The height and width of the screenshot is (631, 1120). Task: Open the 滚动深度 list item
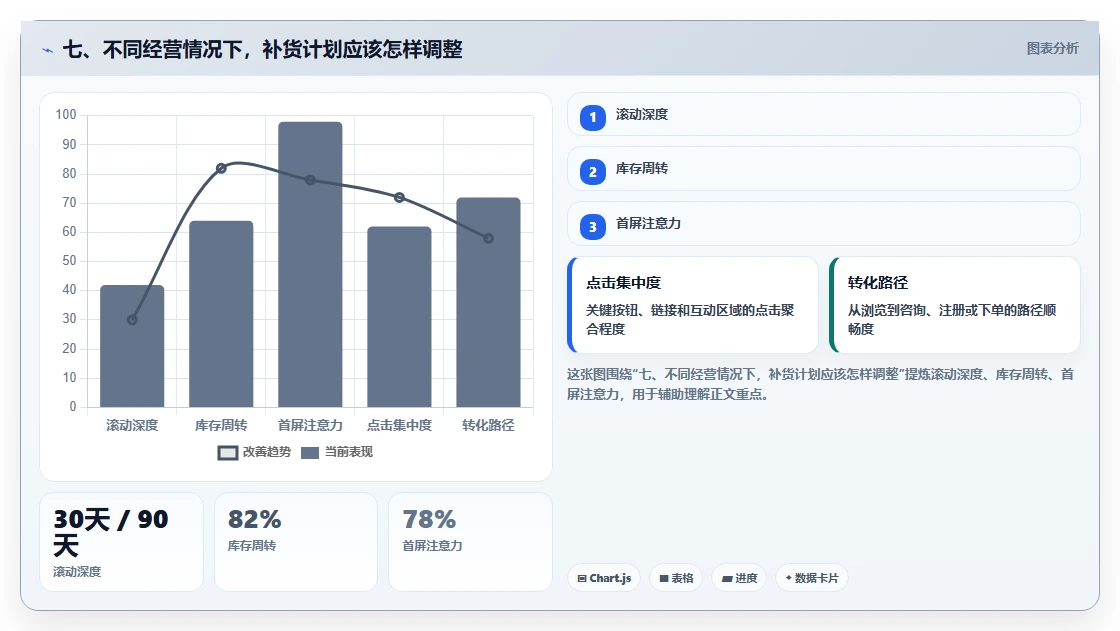pyautogui.click(x=823, y=114)
